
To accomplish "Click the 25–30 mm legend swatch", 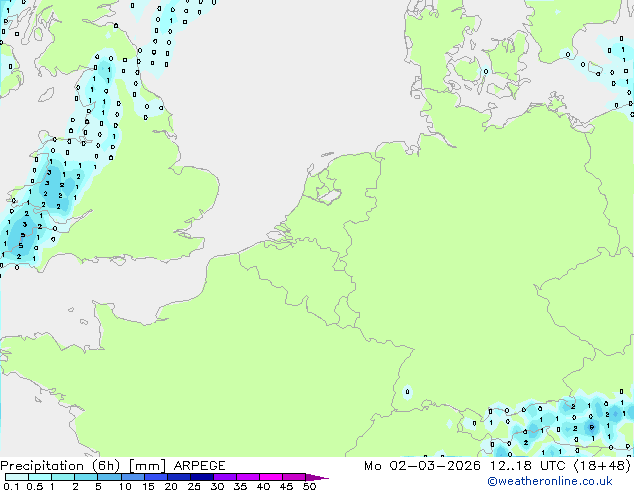I will (202, 477).
